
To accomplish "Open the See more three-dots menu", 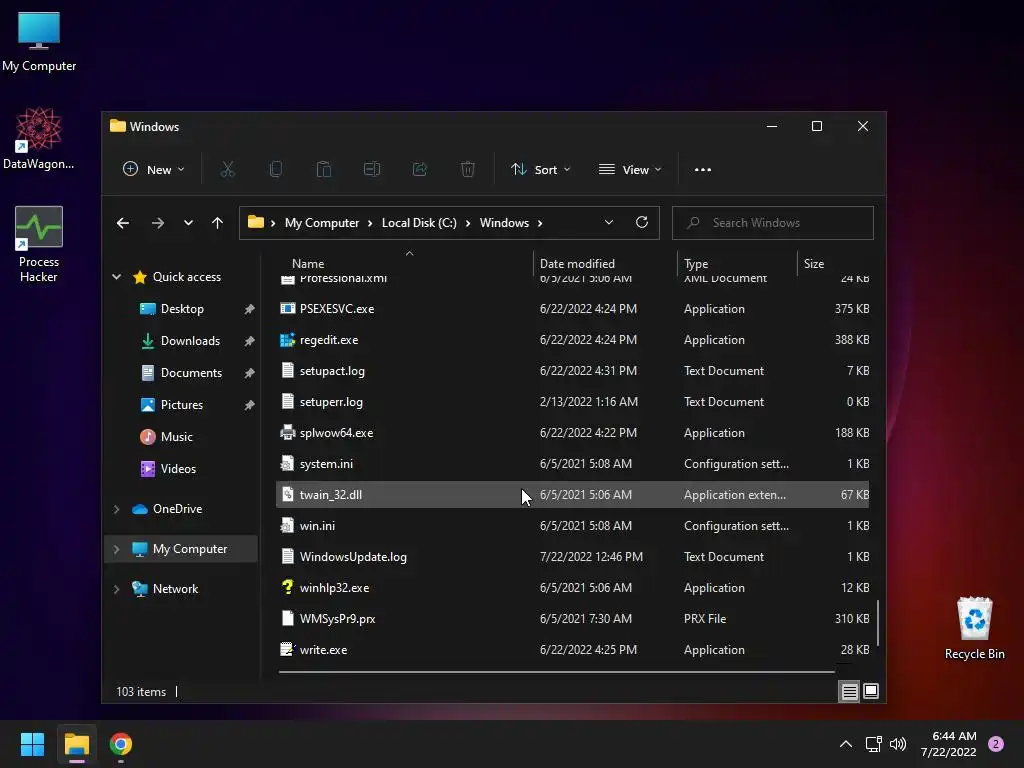I will click(703, 170).
